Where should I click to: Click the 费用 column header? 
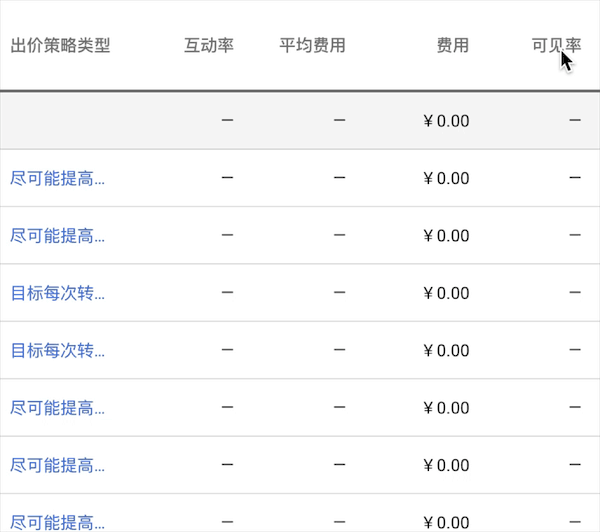click(x=452, y=46)
